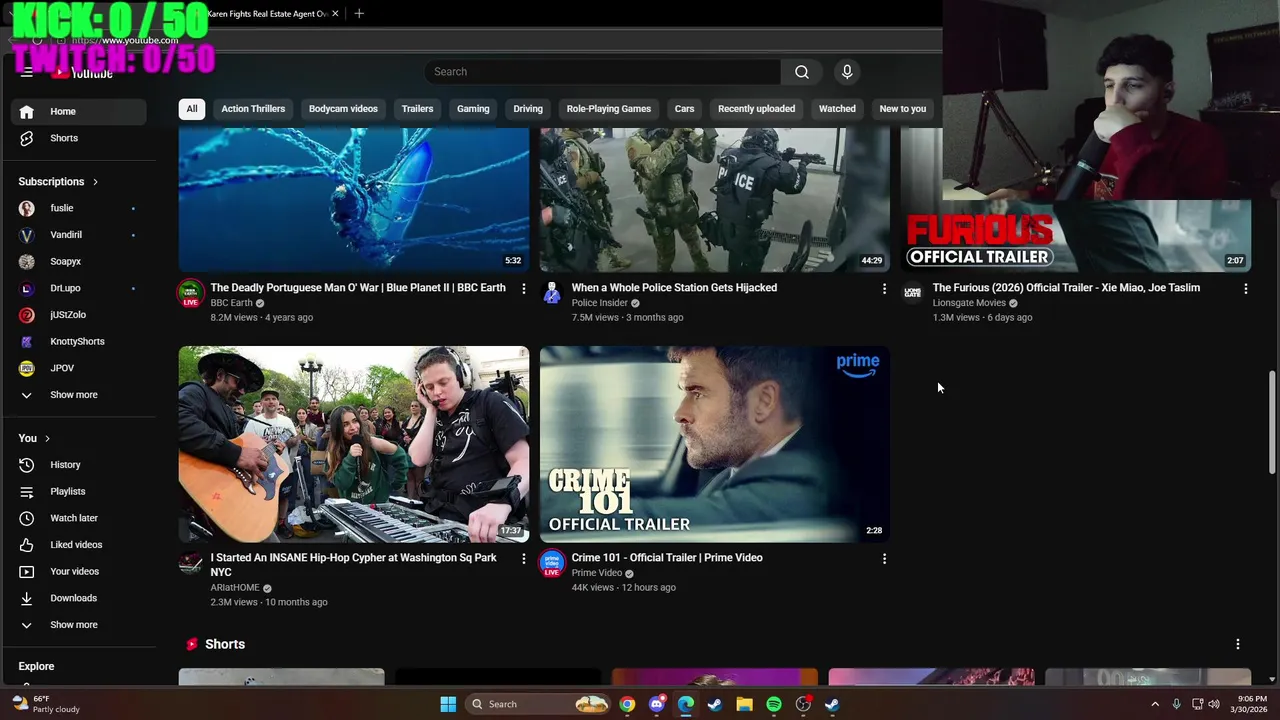Viewport: 1280px width, 720px height.
Task: Open the Crime 101 Official Trailer title link
Action: 667,558
